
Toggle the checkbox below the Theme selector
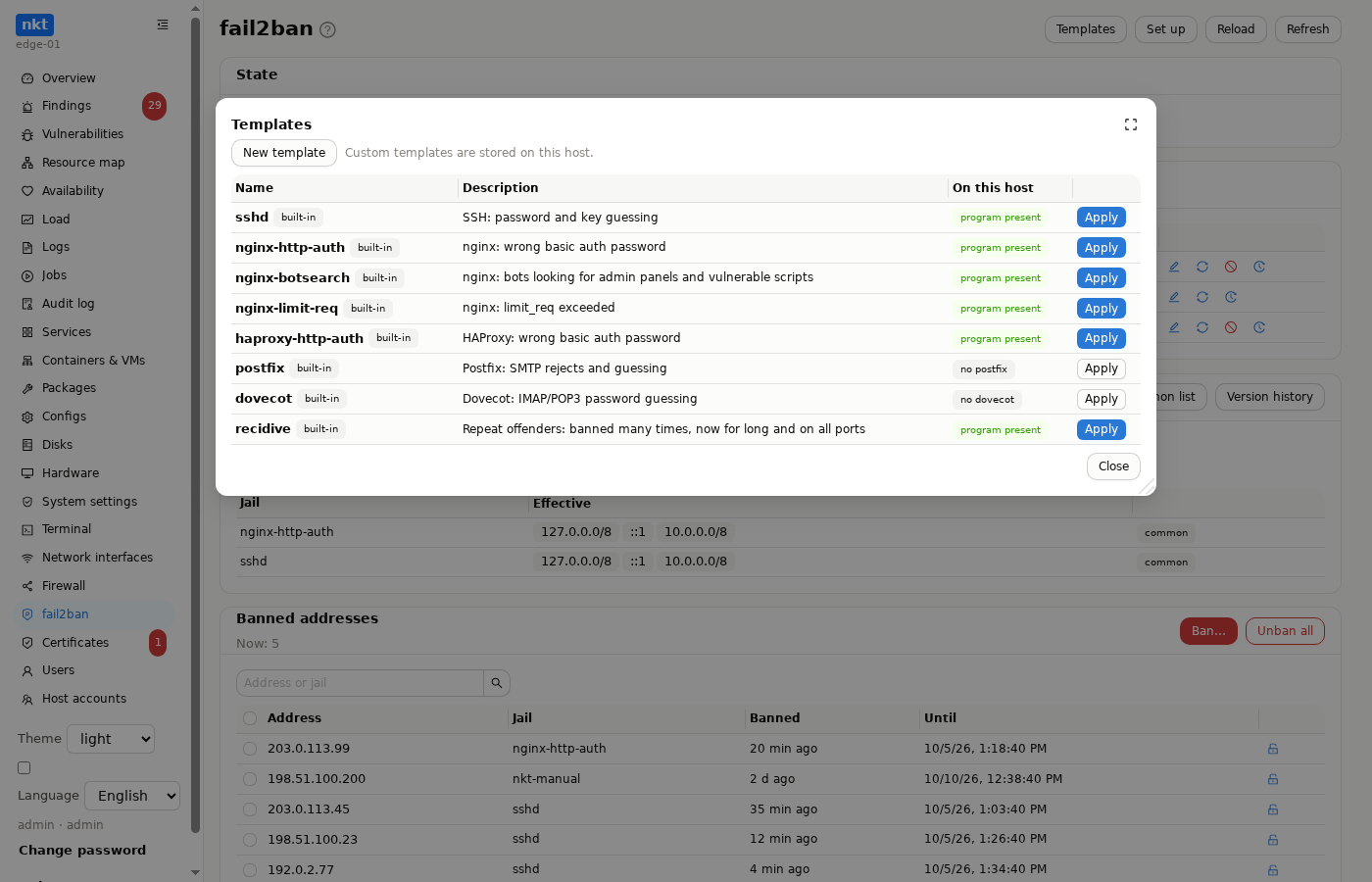click(x=24, y=768)
